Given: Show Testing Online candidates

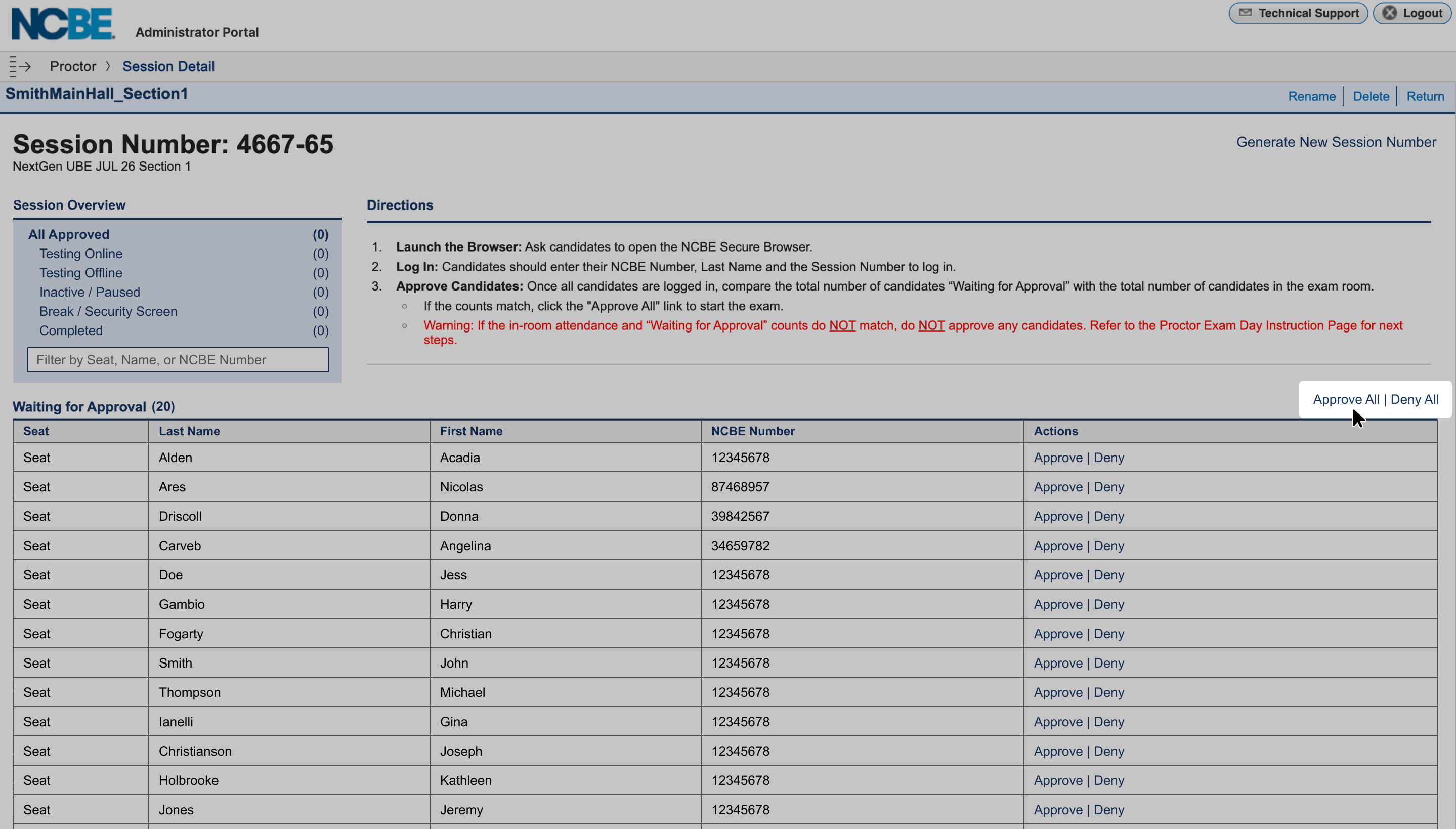Looking at the screenshot, I should 178,254.
